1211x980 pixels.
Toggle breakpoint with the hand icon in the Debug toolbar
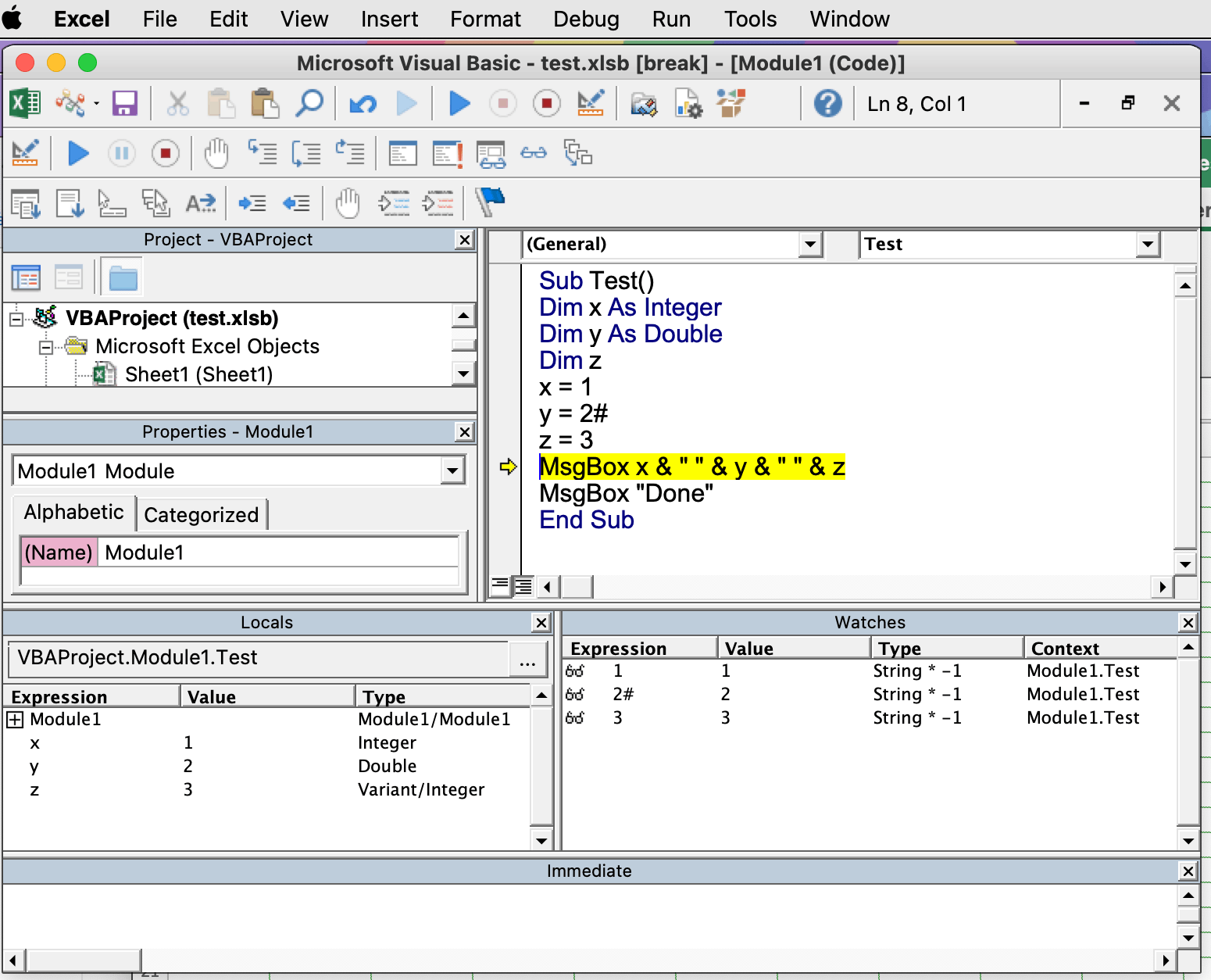pos(216,153)
